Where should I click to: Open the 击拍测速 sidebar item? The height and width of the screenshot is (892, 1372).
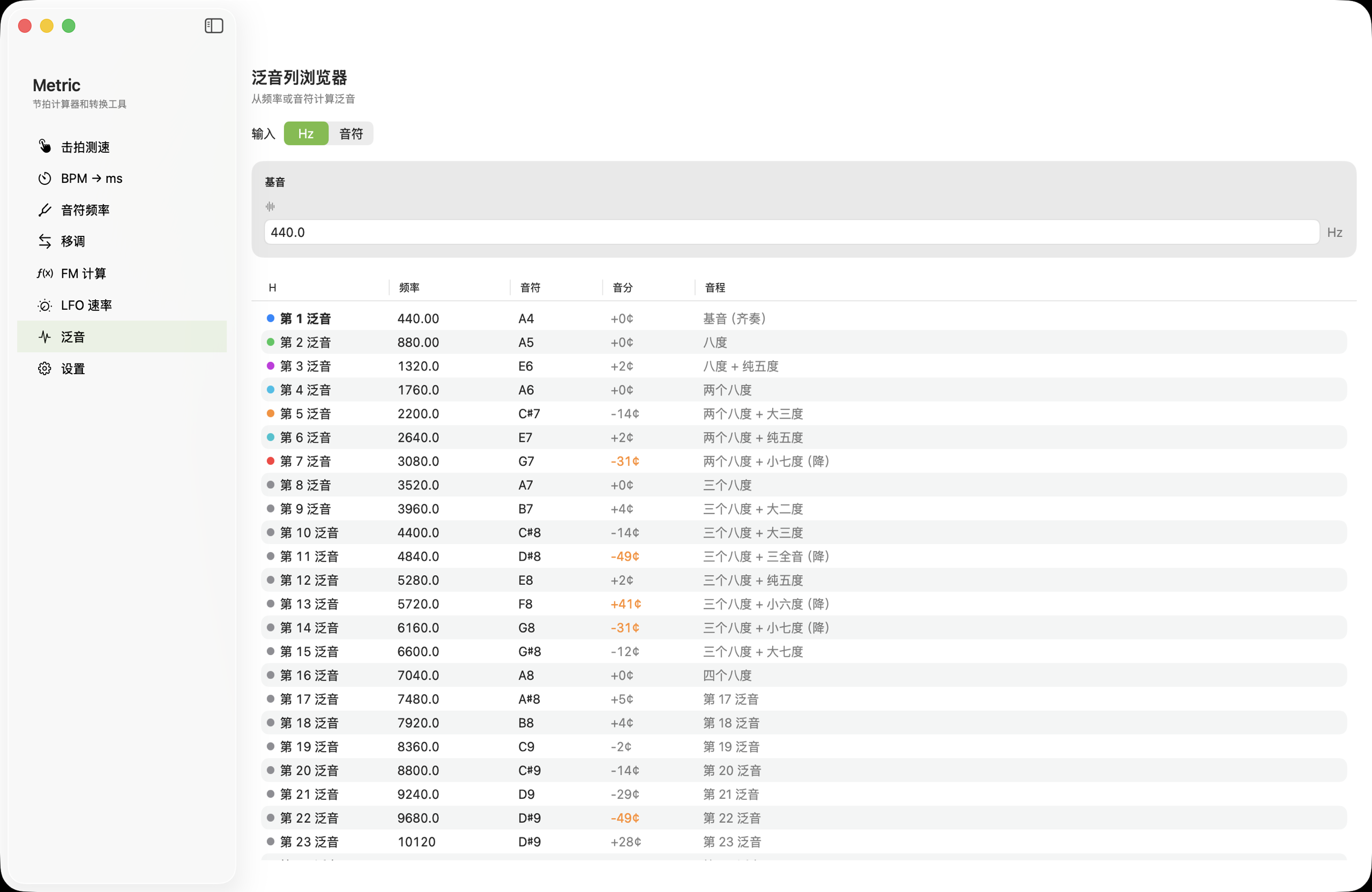click(x=122, y=147)
